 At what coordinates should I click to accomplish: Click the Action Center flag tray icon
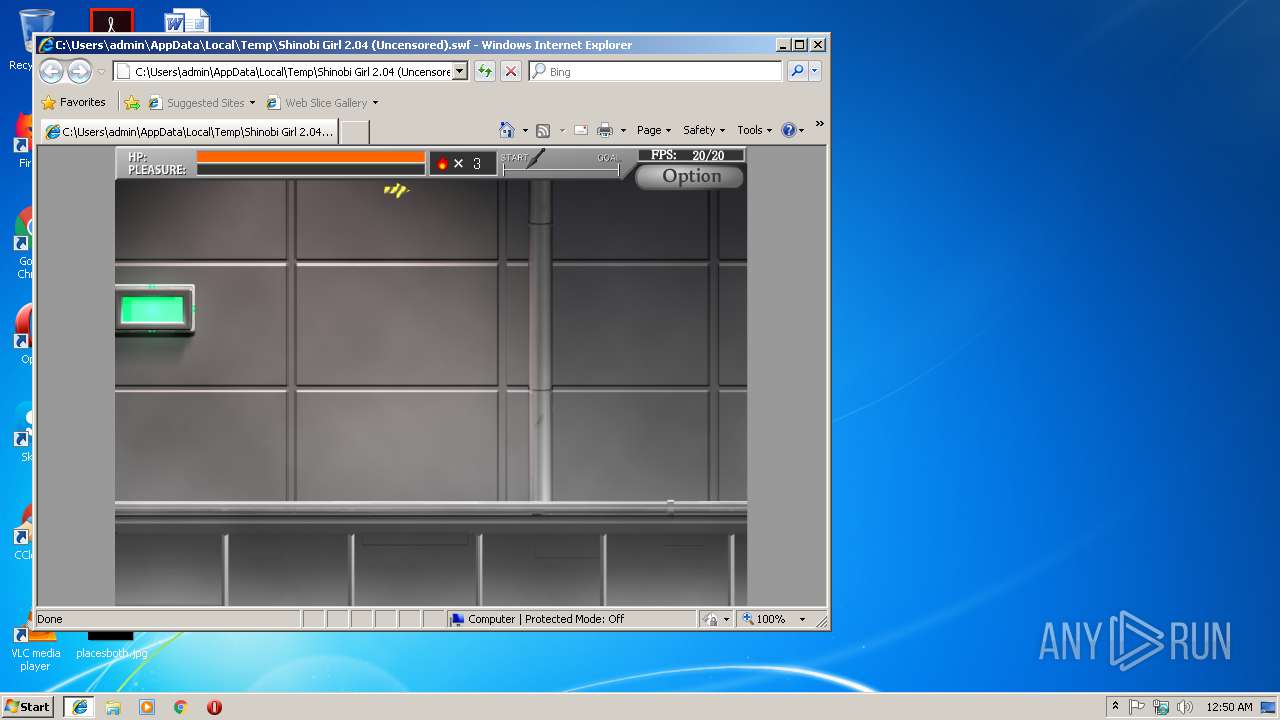pos(1137,707)
